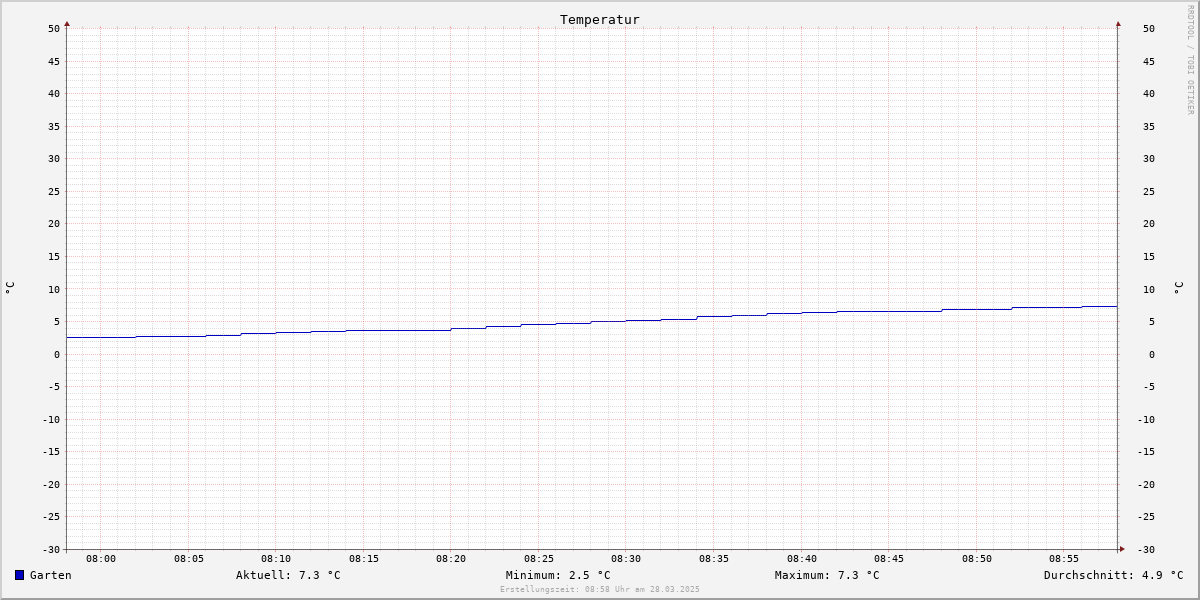1200x600 pixels.
Task: Click the blue temperature line near 08:30
Action: tap(627, 320)
